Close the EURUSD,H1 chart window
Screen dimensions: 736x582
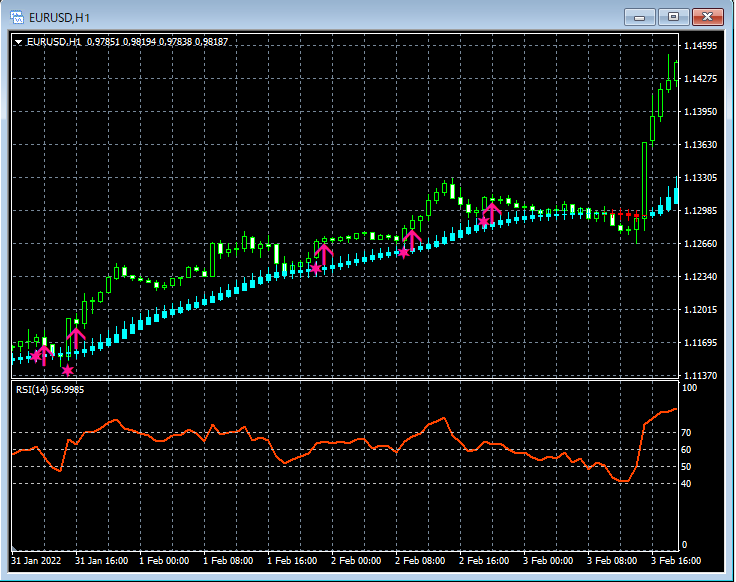tap(708, 16)
